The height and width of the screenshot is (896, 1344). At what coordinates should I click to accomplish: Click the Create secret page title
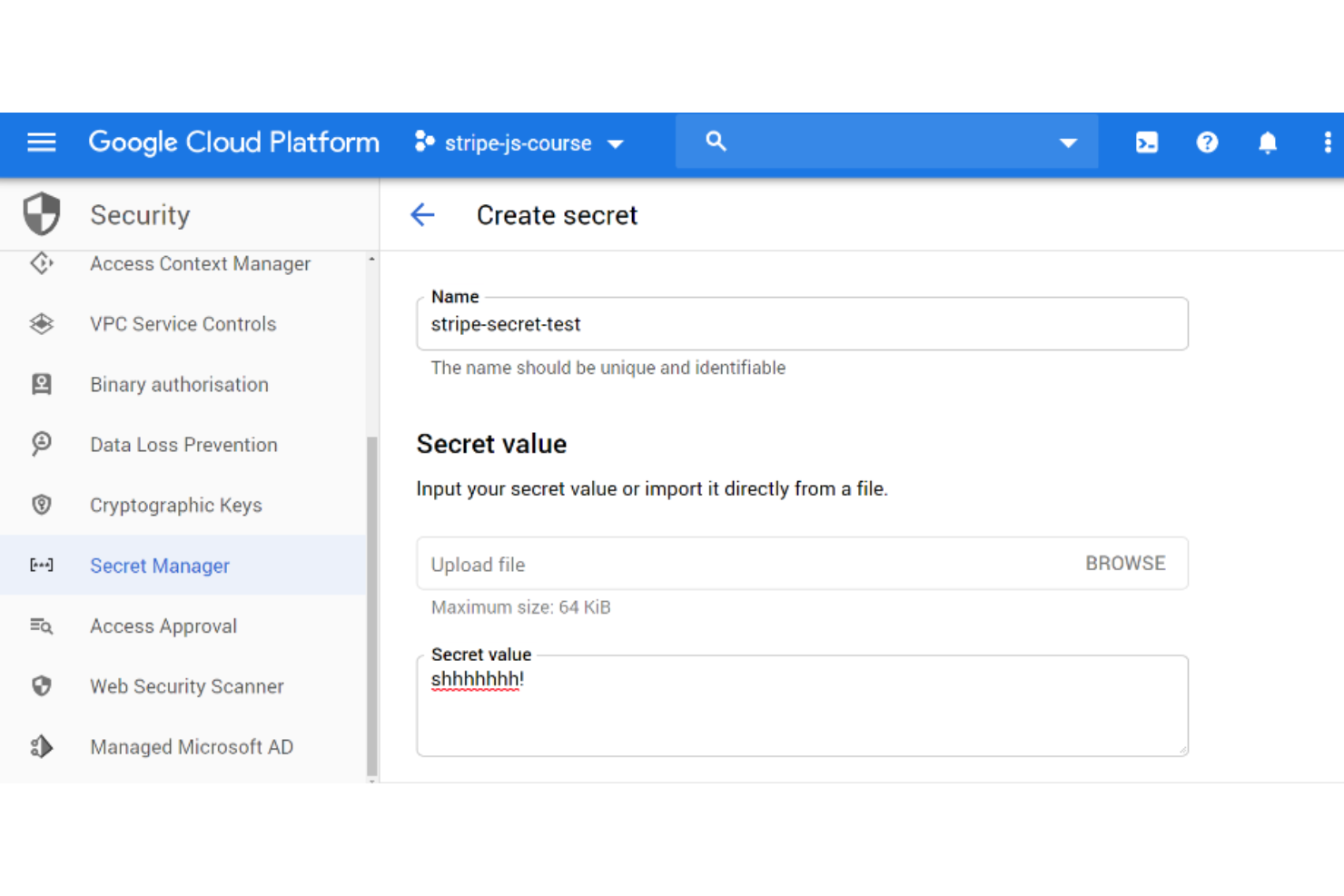point(557,215)
